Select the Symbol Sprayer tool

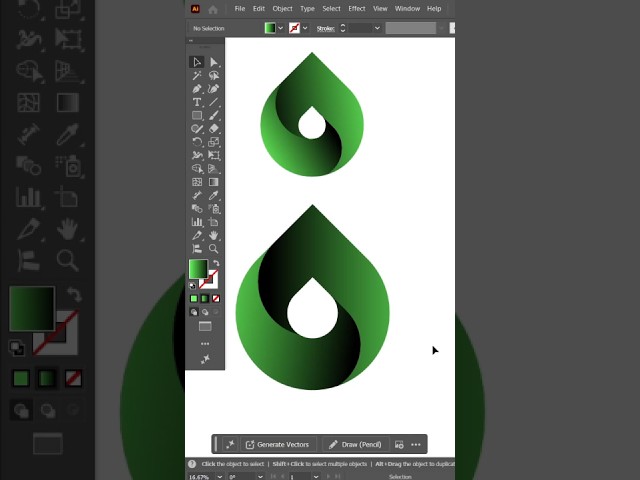coord(213,209)
